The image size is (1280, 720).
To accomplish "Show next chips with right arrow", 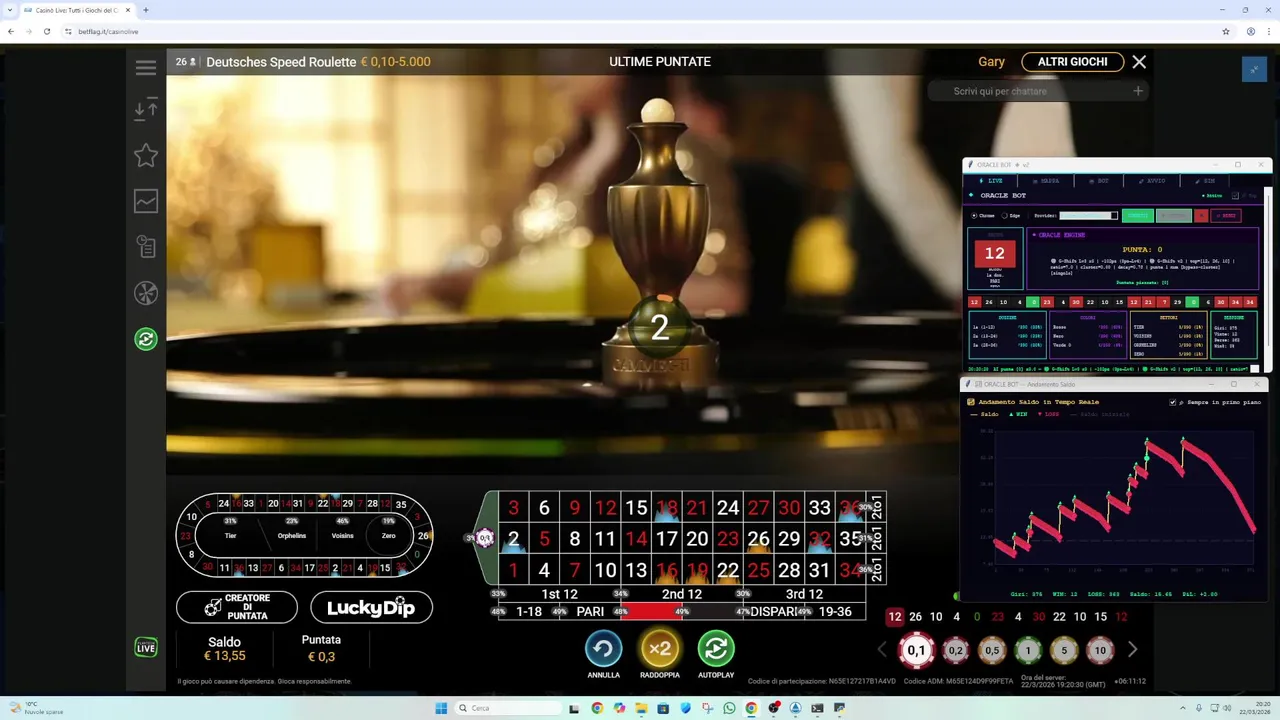I will click(x=1132, y=650).
